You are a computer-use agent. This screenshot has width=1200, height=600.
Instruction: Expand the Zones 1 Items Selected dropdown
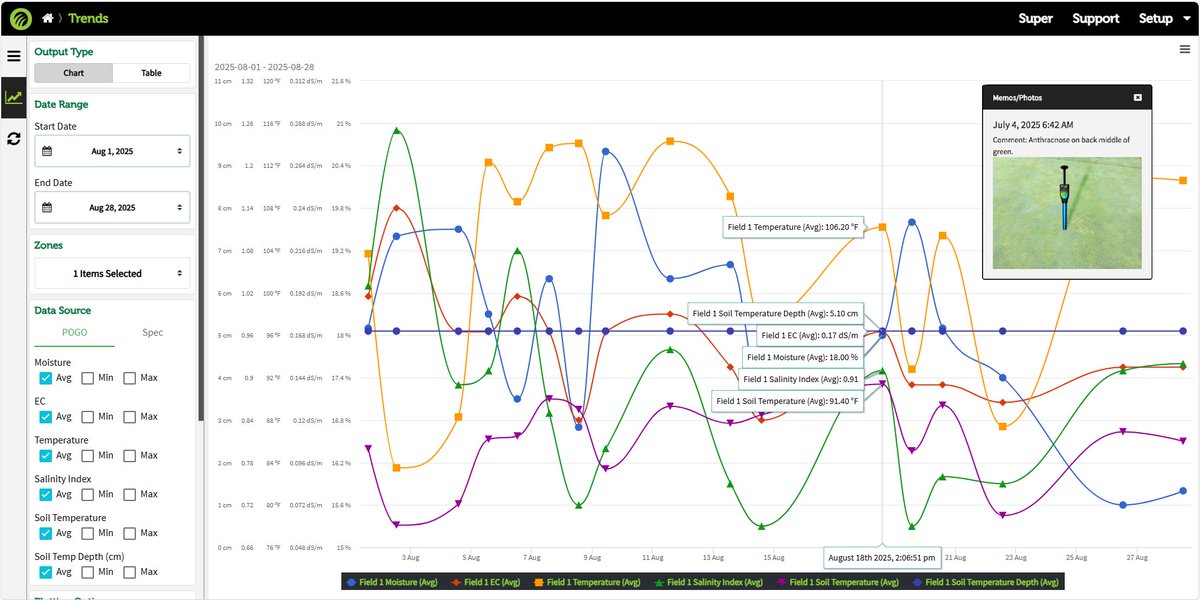coord(112,273)
